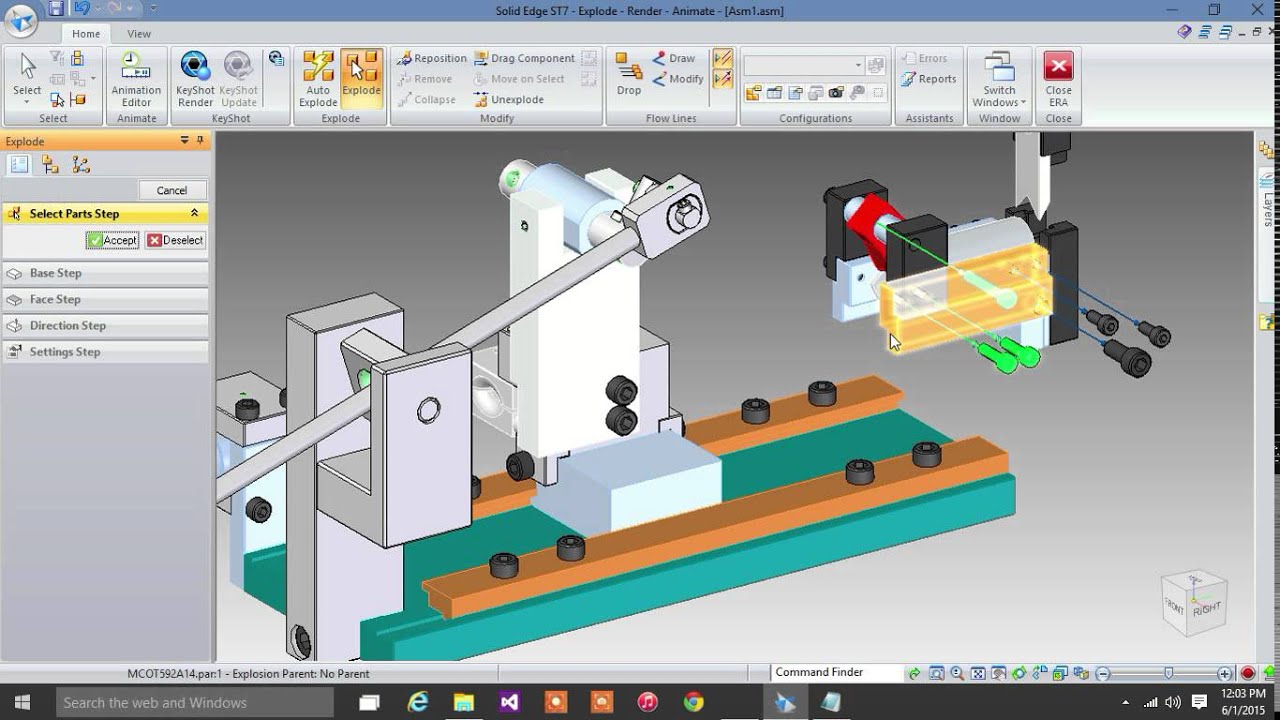Open Action Center notifications icon
Viewport: 1280px width, 720px height.
(x=1199, y=703)
